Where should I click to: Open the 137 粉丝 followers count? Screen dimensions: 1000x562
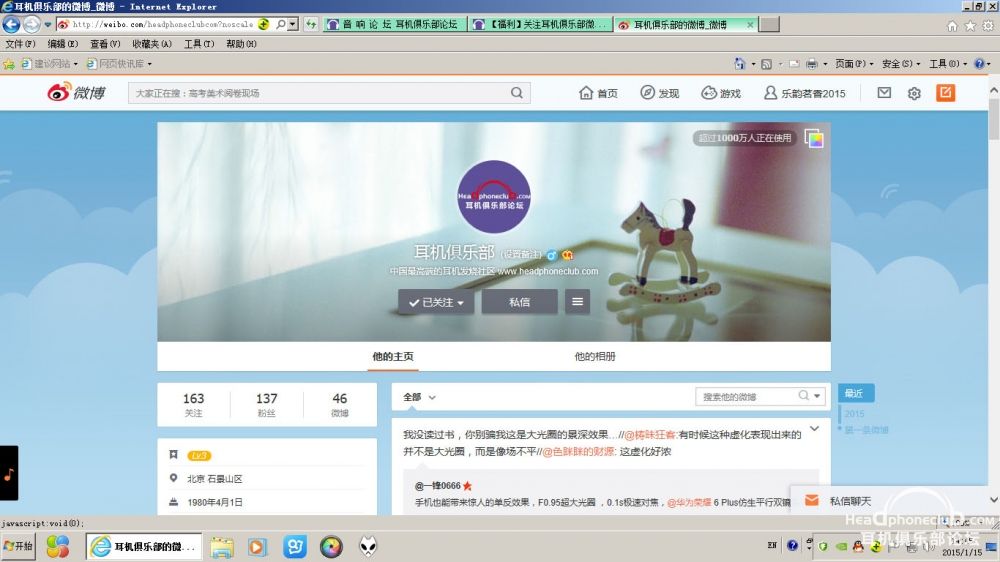click(267, 404)
